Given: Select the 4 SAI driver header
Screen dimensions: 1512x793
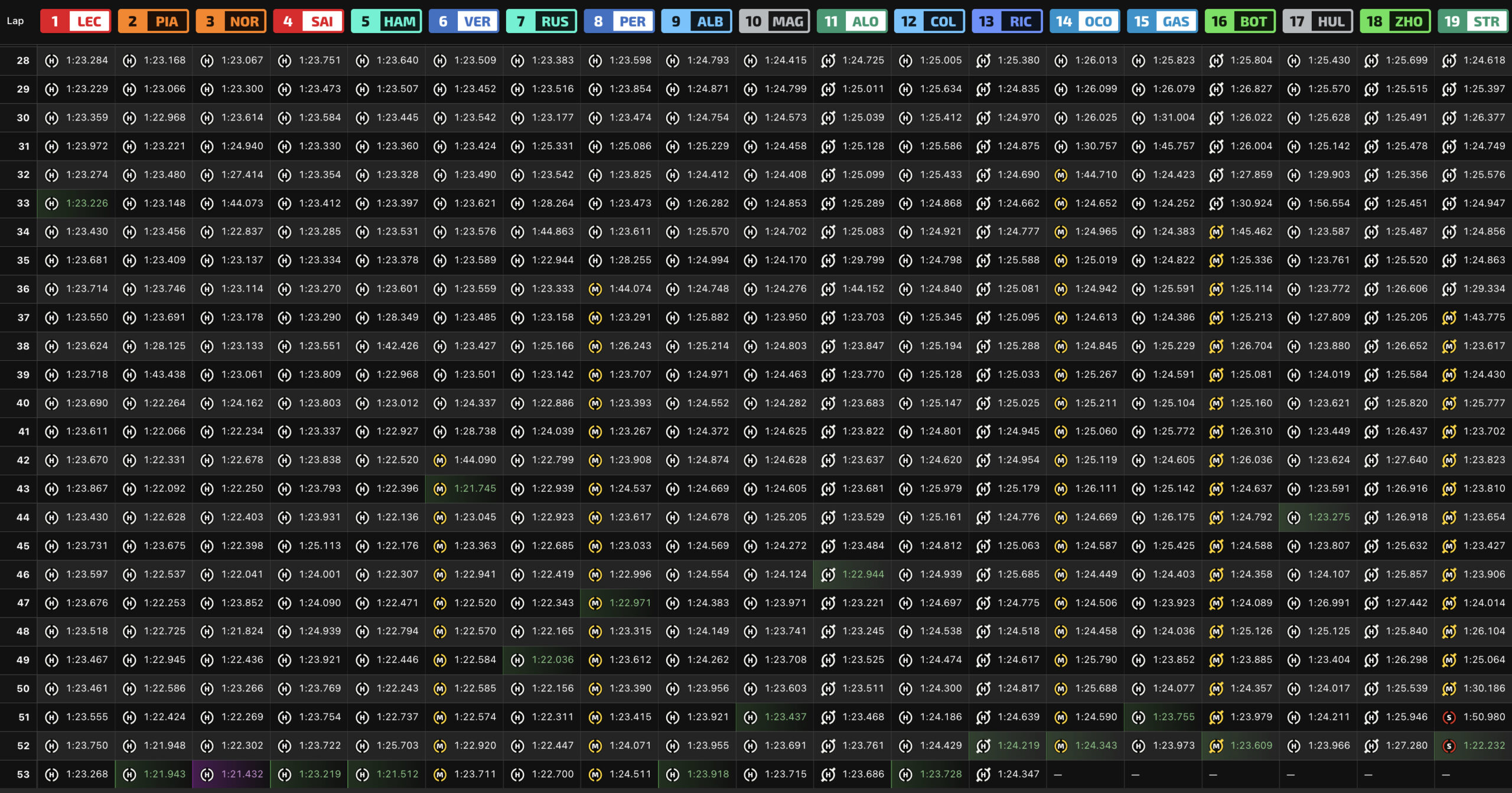Looking at the screenshot, I should [308, 22].
